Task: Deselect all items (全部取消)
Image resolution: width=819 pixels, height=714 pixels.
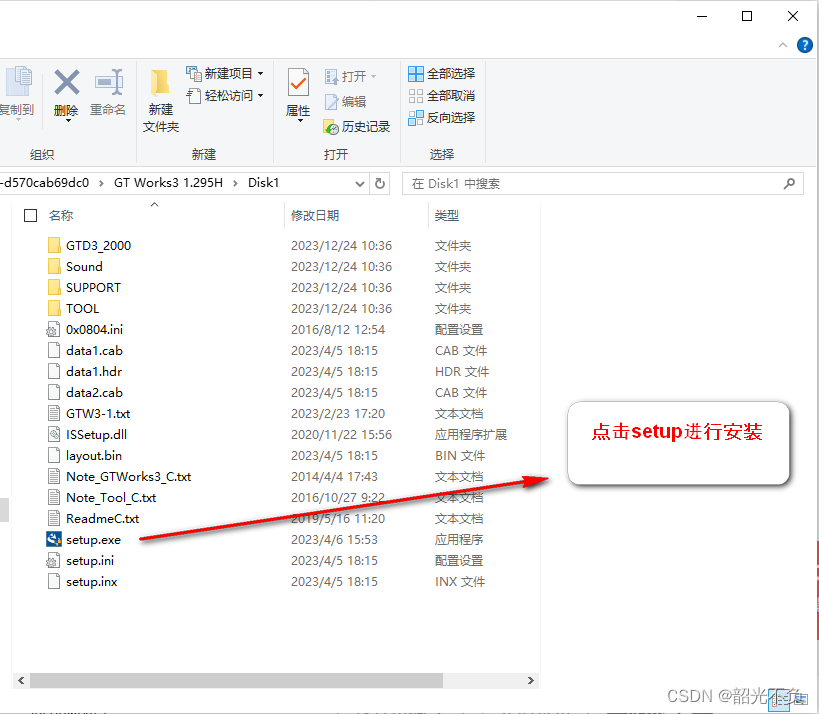Action: click(441, 96)
